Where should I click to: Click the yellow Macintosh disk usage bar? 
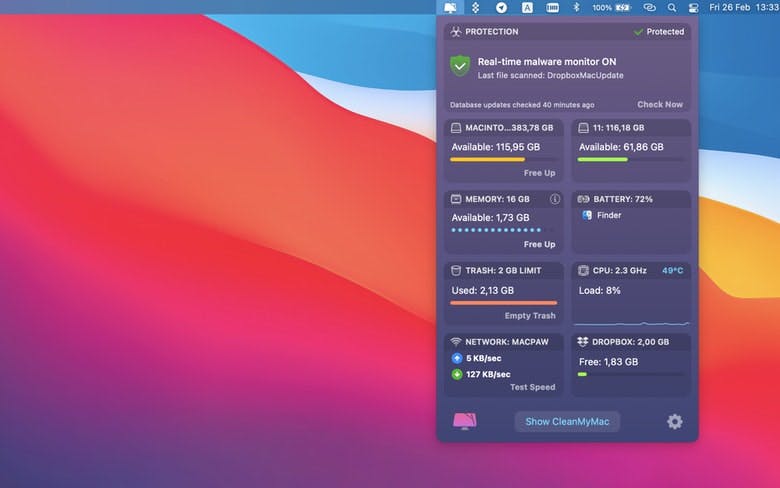click(x=503, y=160)
